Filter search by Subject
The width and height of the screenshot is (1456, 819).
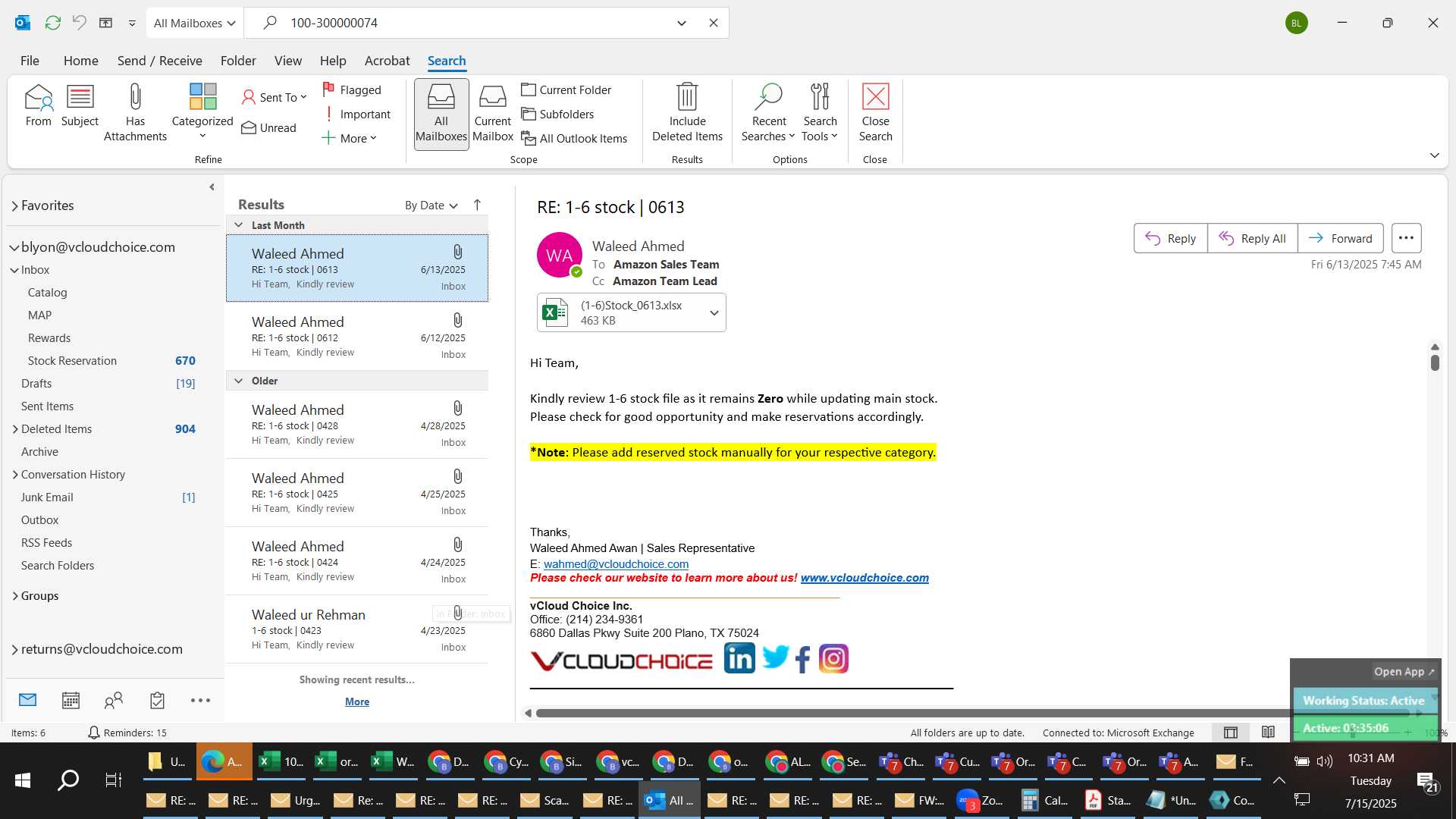tap(80, 106)
